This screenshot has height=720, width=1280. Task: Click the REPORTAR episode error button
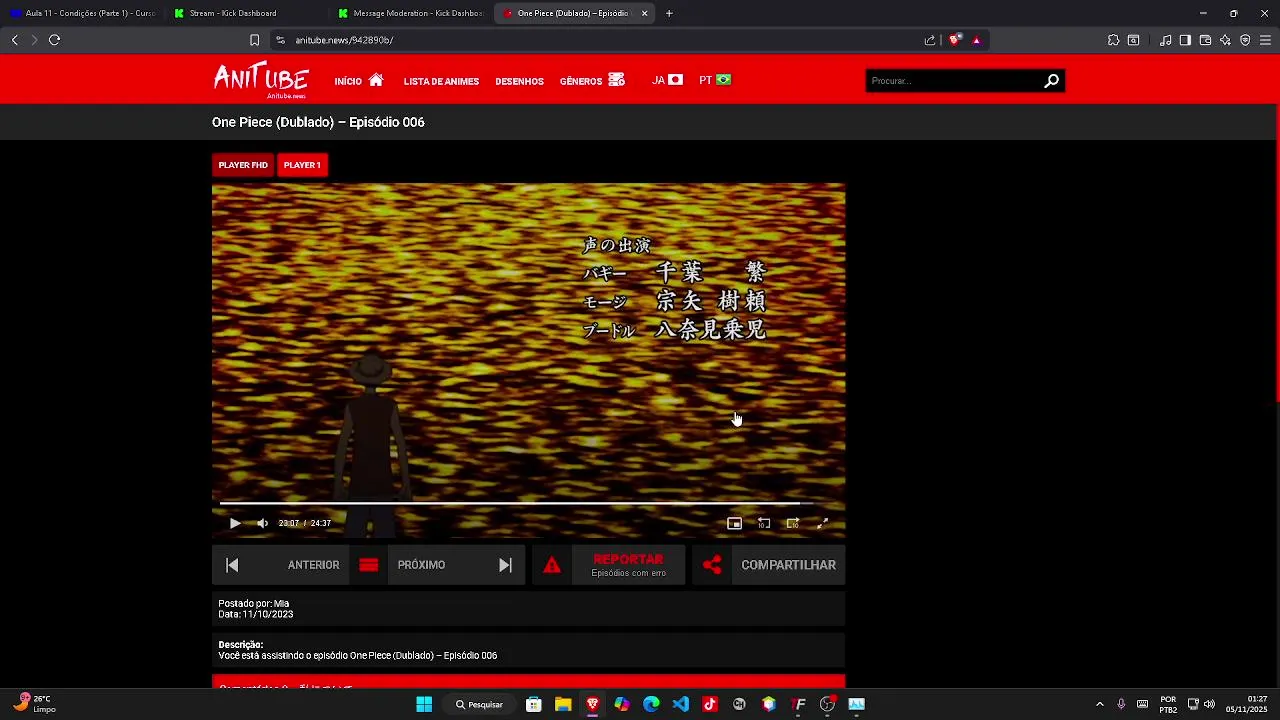pyautogui.click(x=628, y=565)
